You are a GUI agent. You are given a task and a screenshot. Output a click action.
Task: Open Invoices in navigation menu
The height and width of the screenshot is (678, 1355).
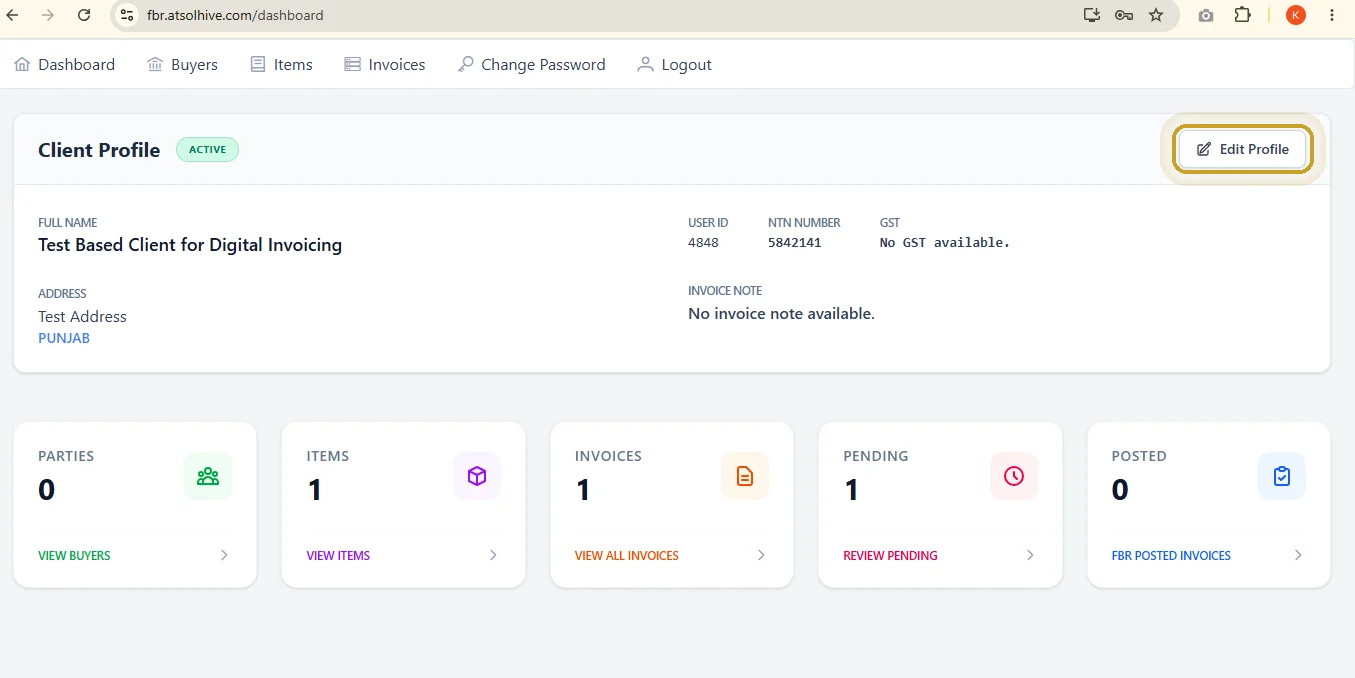(x=385, y=64)
